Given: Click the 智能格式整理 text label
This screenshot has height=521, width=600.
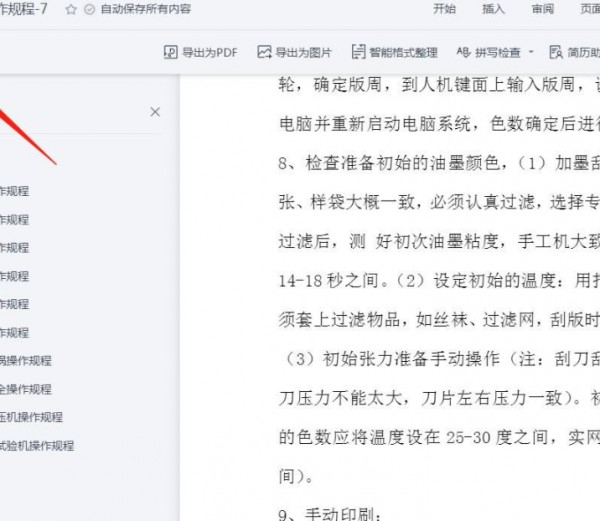Looking at the screenshot, I should (x=403, y=52).
